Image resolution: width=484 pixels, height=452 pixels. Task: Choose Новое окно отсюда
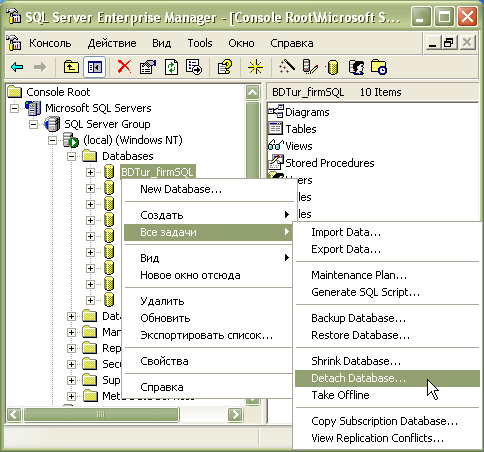point(208,275)
